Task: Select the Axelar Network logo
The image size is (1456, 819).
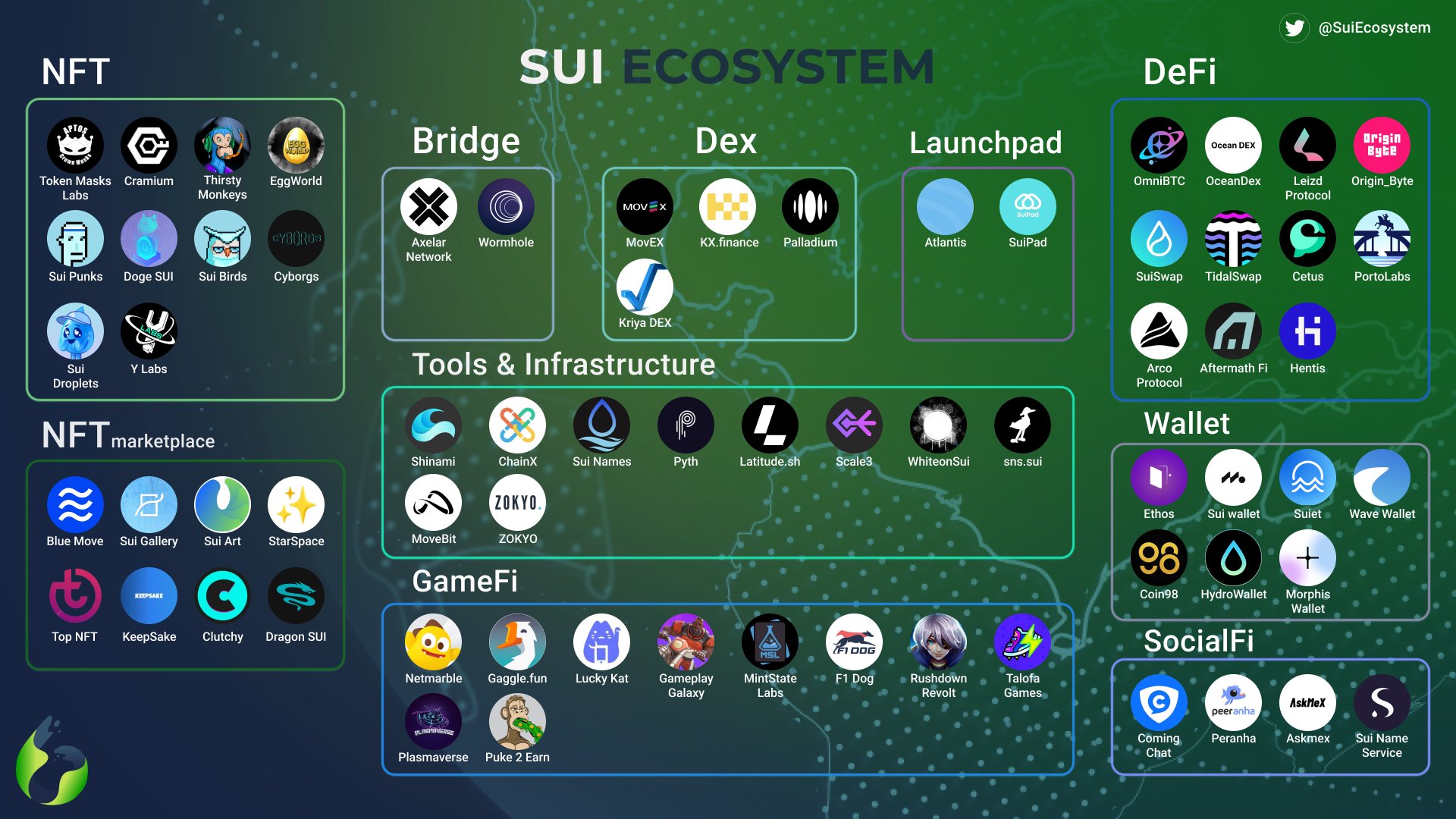Action: [x=428, y=207]
